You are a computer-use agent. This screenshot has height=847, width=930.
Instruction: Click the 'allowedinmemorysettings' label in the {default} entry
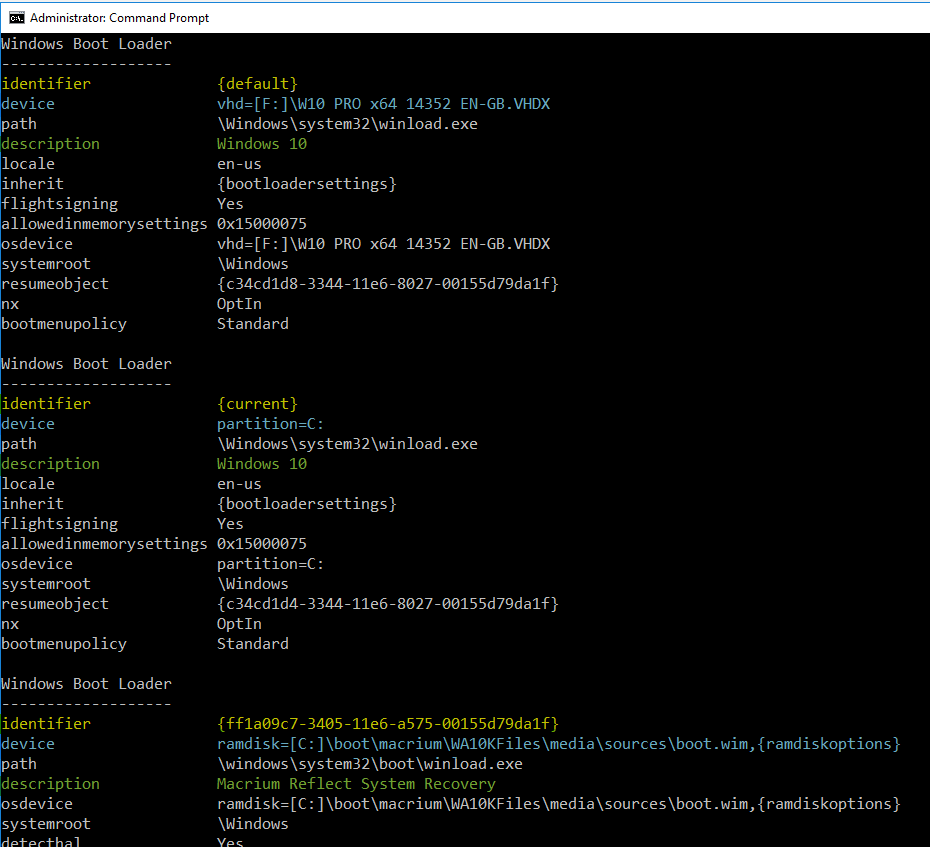point(104,224)
